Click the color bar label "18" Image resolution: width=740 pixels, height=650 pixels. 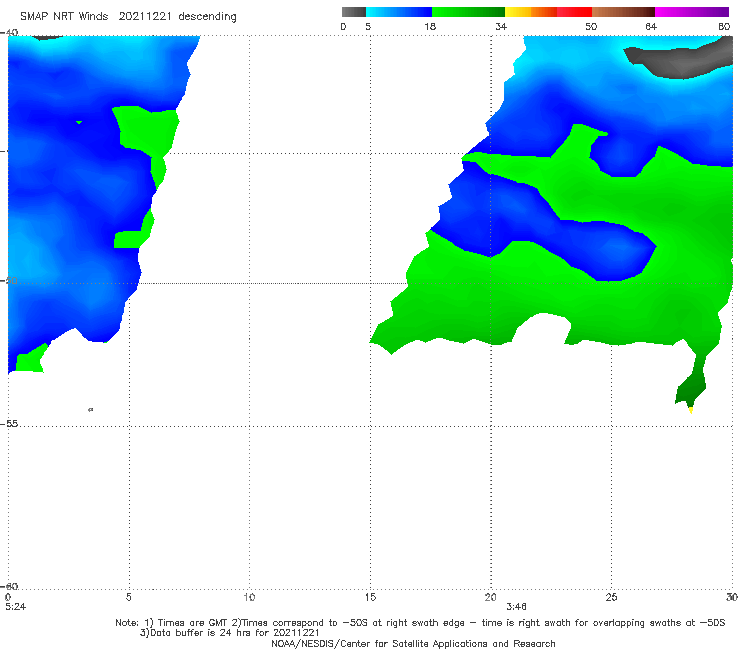tap(430, 26)
